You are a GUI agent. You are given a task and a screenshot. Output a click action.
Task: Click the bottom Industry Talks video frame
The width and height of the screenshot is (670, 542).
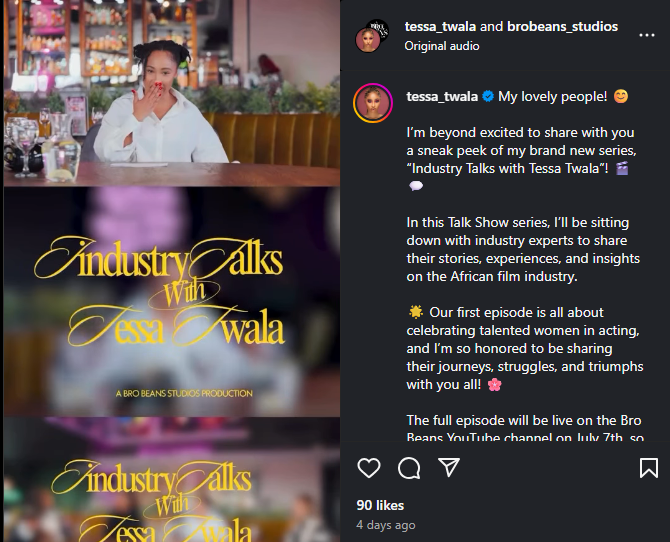172,480
